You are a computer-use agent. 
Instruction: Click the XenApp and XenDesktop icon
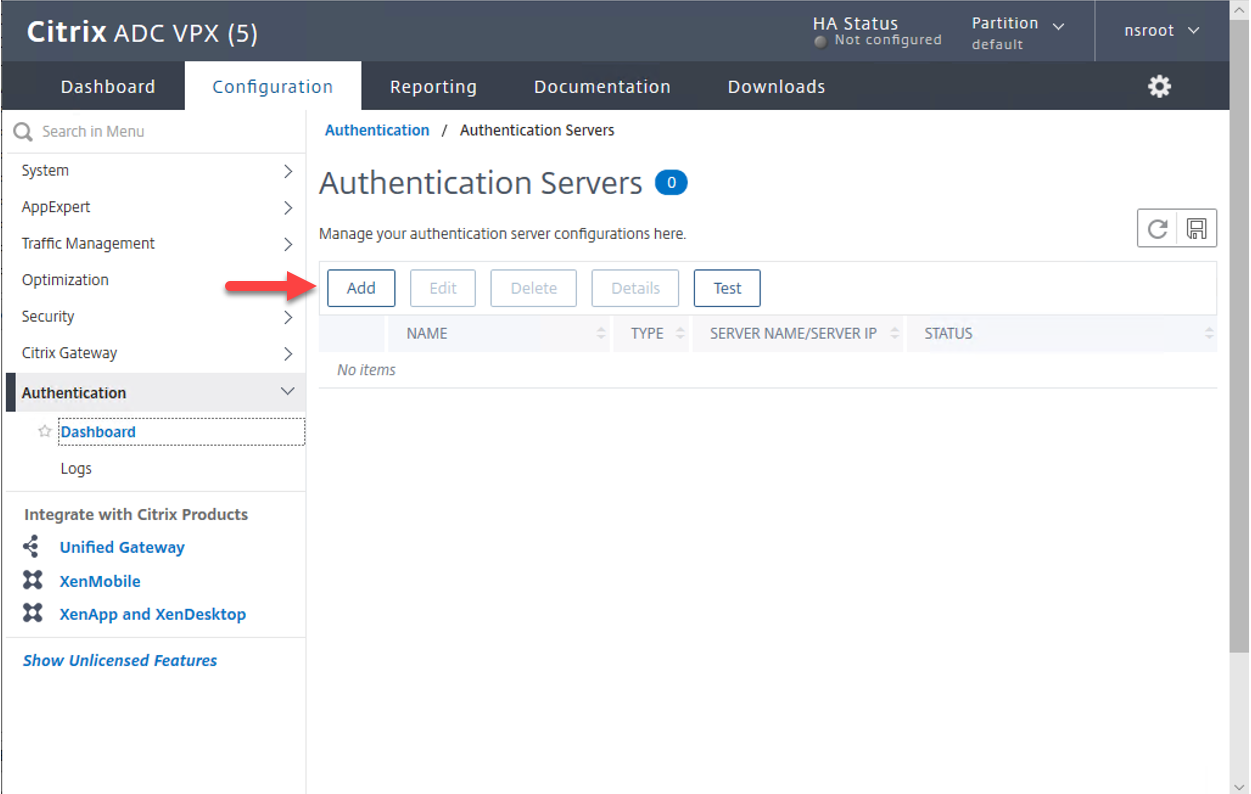33,614
